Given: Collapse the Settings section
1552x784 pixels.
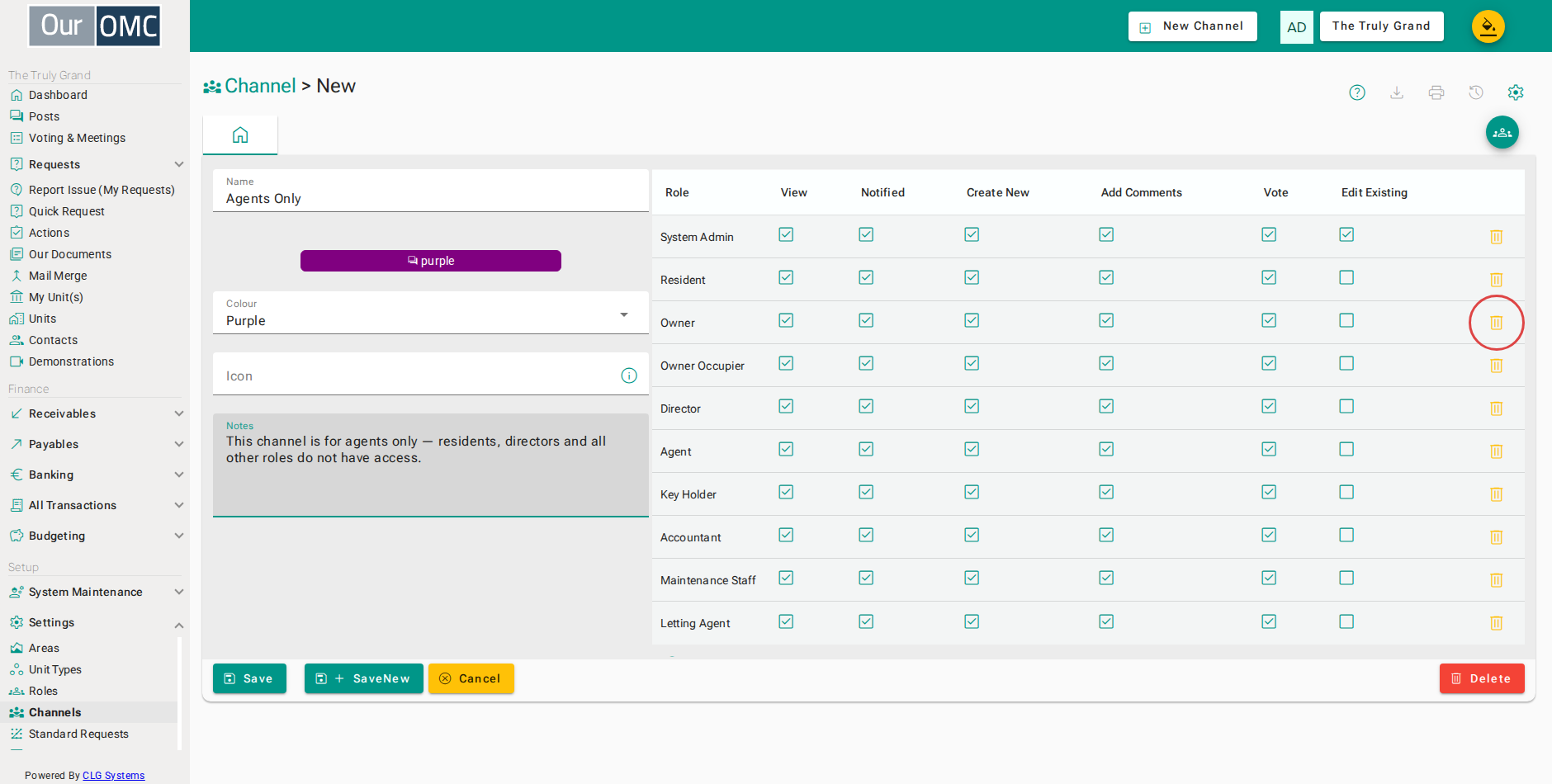Looking at the screenshot, I should (x=95, y=622).
